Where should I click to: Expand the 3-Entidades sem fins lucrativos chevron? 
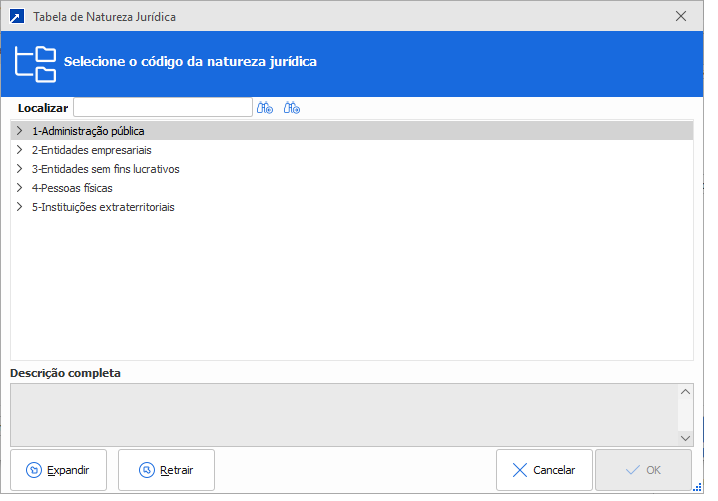[20, 169]
